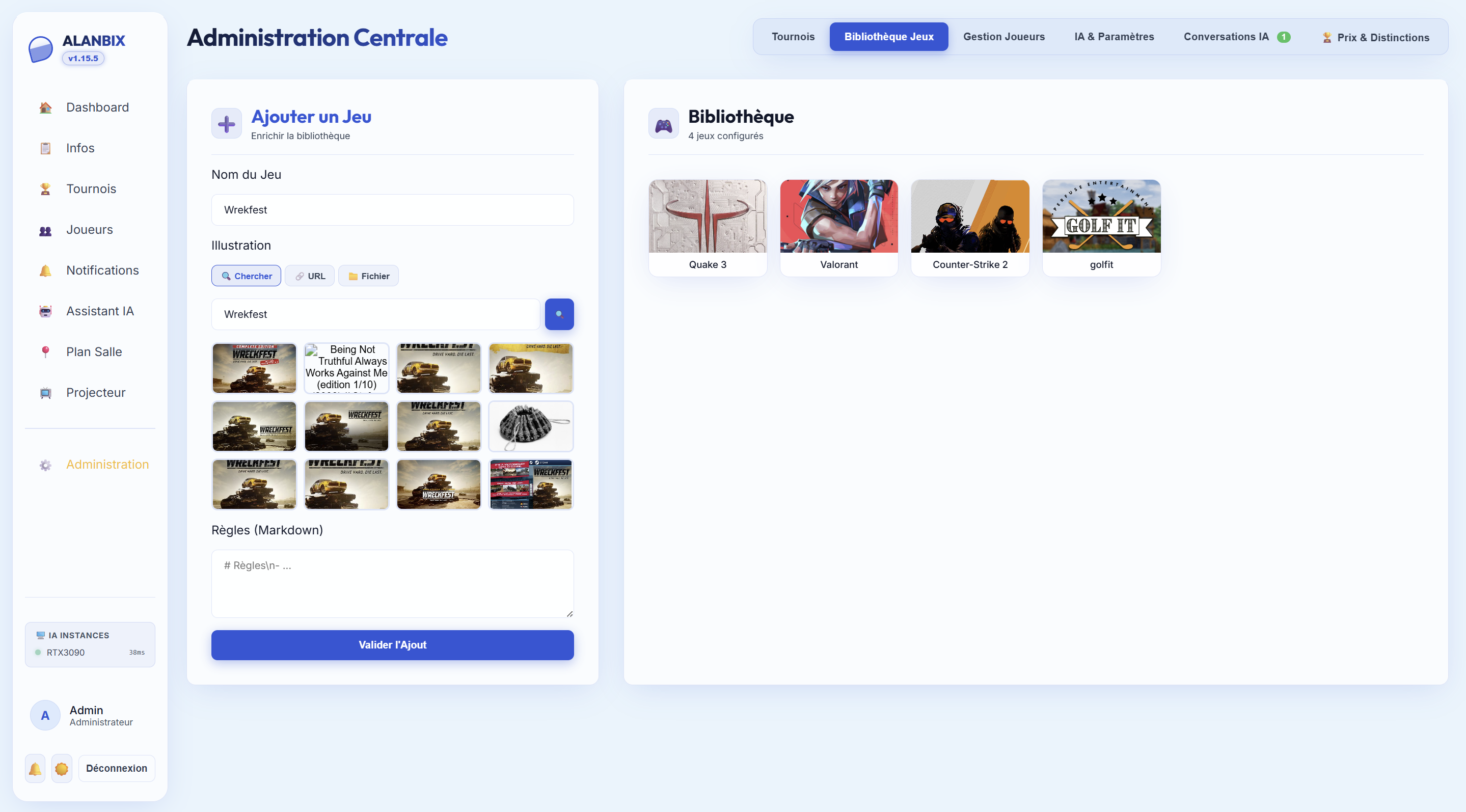Select the Steam store page Wreckfest thumbnail
Image resolution: width=1466 pixels, height=812 pixels.
tap(531, 485)
